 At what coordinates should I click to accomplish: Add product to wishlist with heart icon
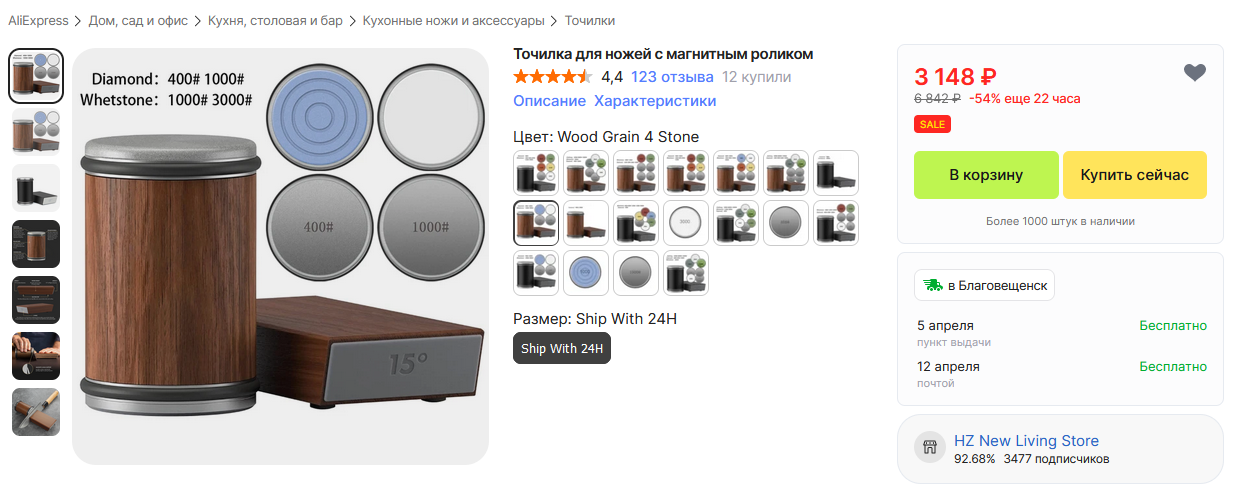pos(1194,72)
